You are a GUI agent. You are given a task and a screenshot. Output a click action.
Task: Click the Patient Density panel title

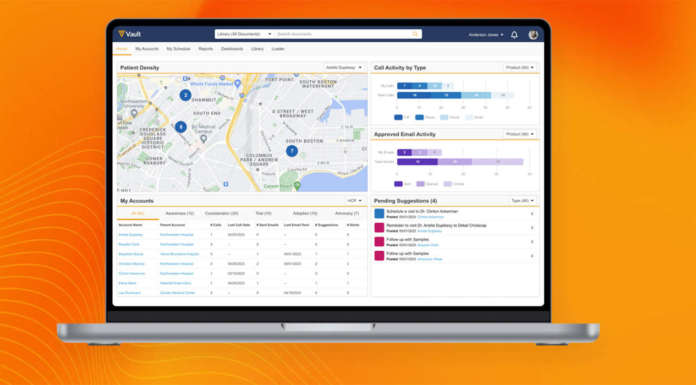tap(139, 67)
